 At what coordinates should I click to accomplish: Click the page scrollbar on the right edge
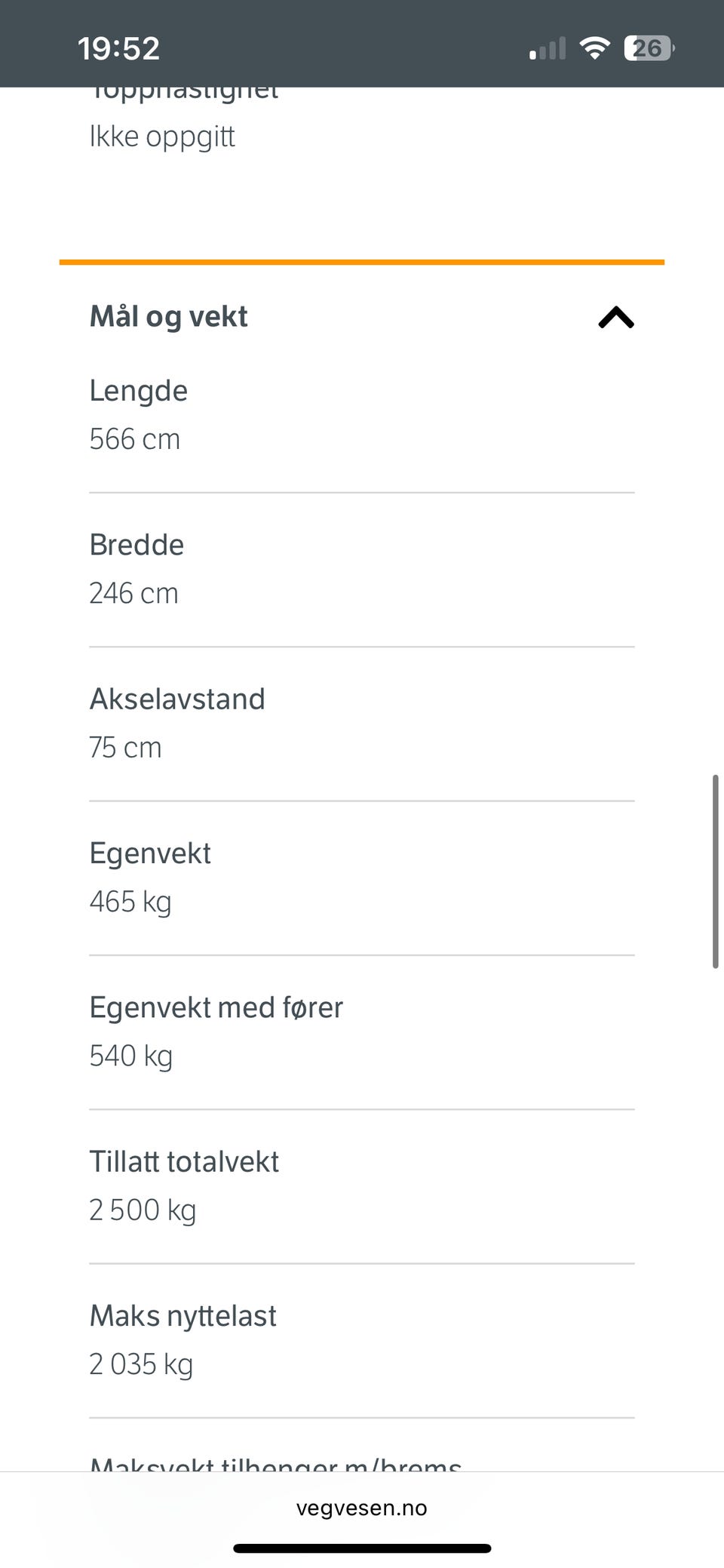click(x=714, y=871)
